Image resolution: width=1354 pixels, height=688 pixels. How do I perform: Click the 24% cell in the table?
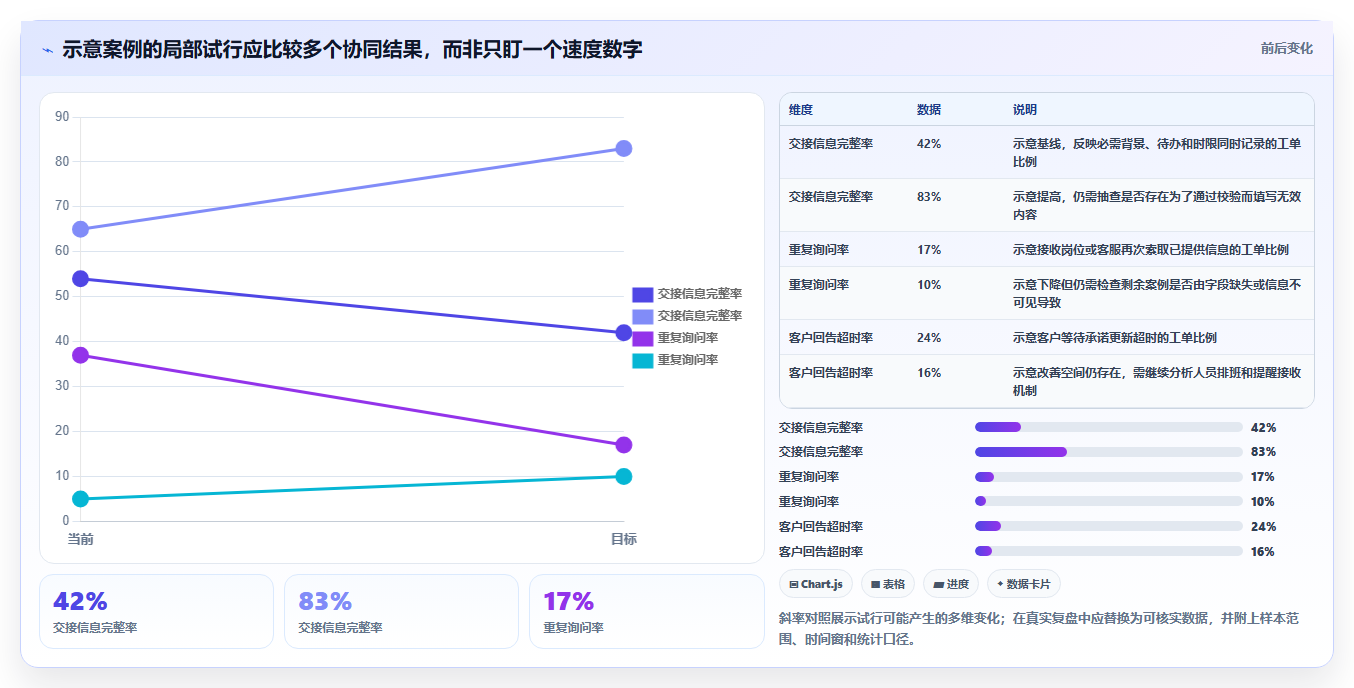[929, 338]
